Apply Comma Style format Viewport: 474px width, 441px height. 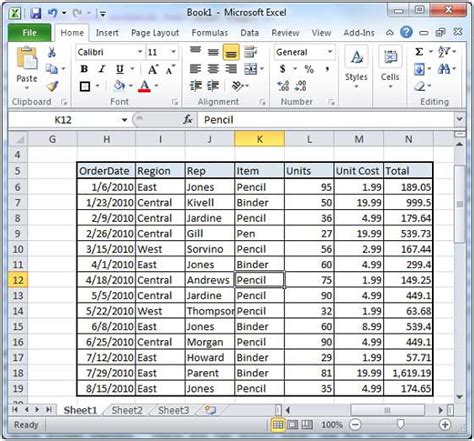click(x=327, y=69)
